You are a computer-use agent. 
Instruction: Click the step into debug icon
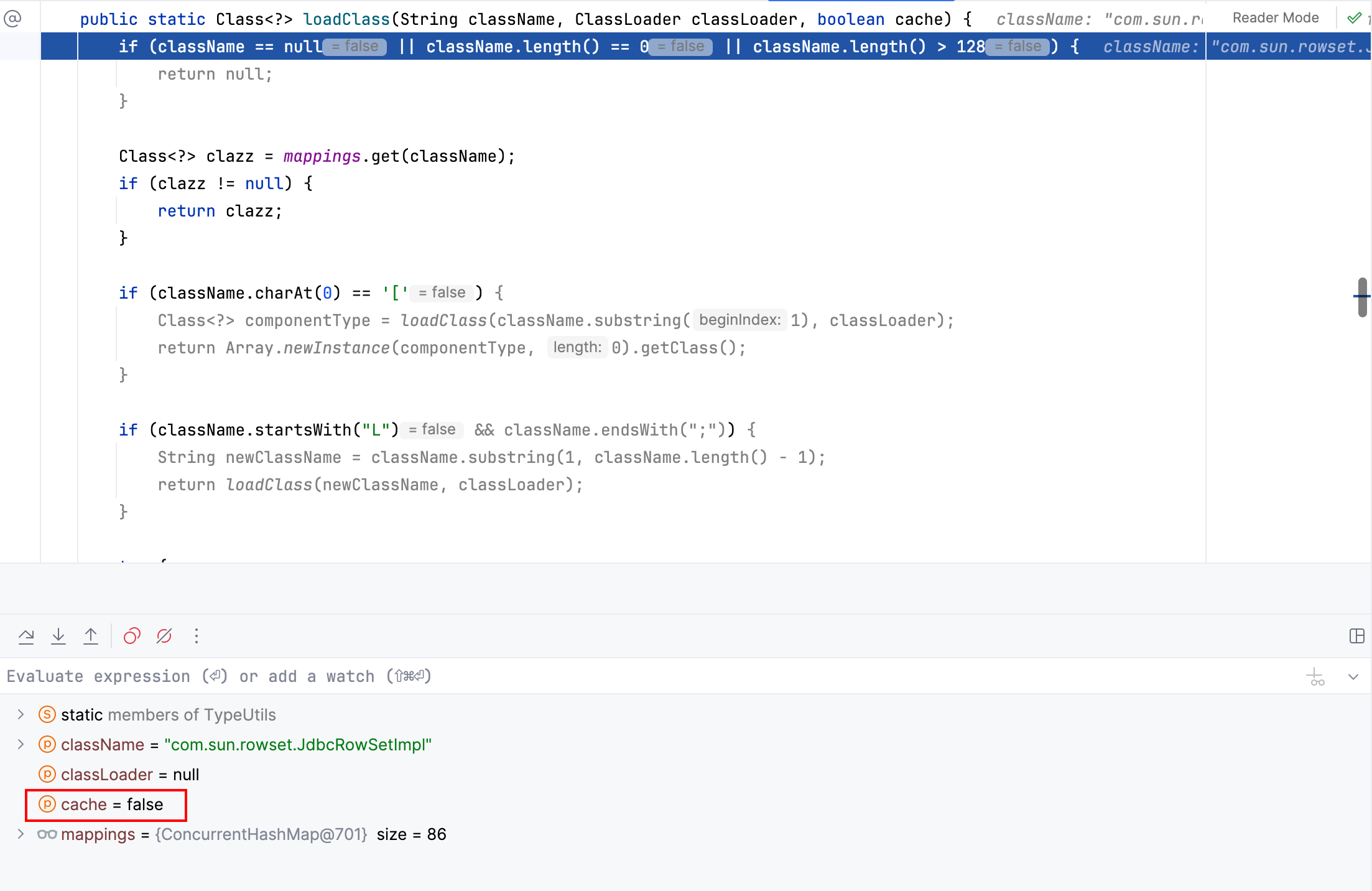(x=59, y=636)
